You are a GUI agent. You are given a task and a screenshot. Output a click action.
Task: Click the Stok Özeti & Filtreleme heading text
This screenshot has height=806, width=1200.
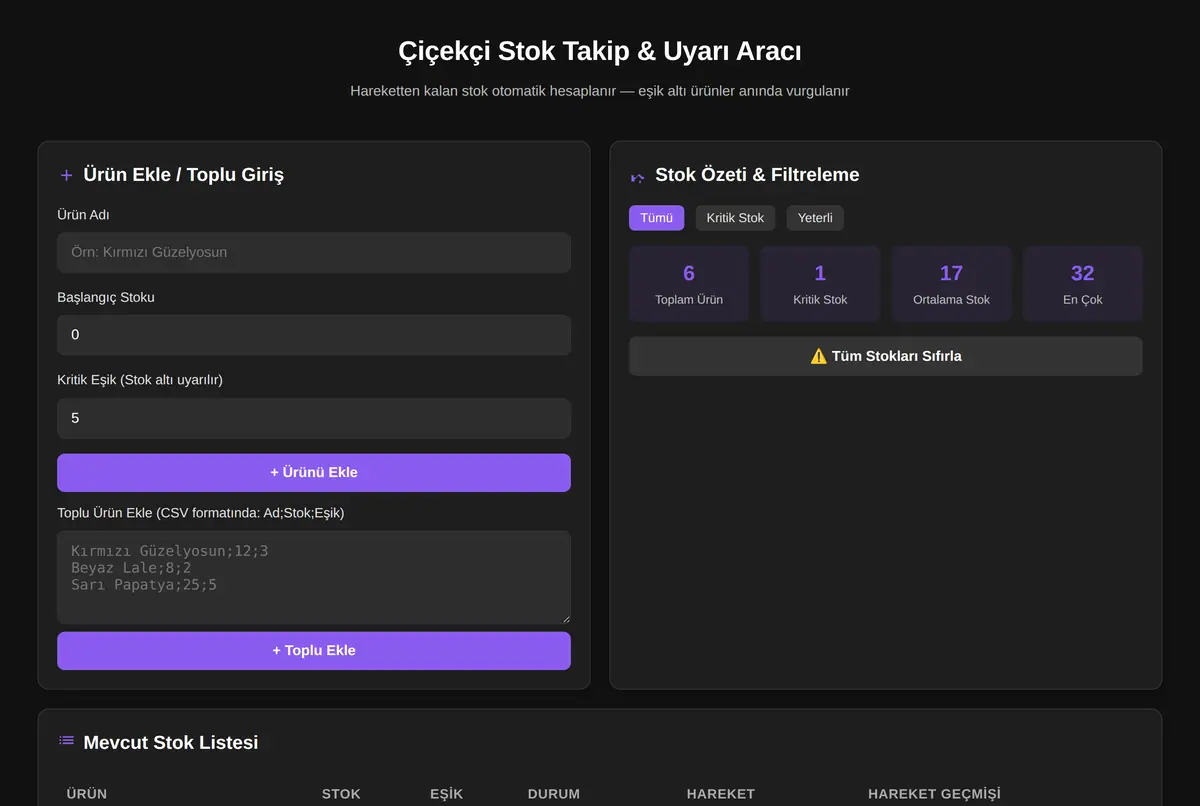tap(757, 175)
